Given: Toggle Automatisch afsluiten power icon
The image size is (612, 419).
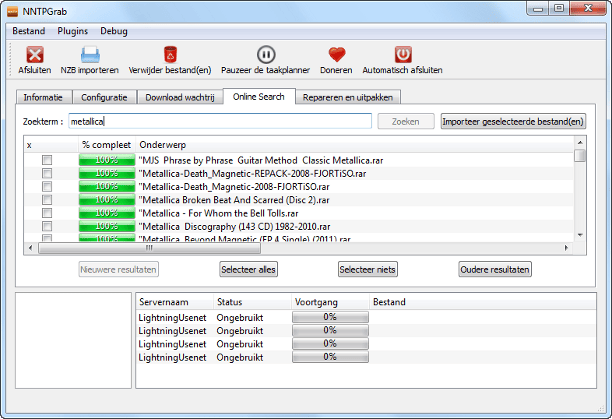Looking at the screenshot, I should [403, 55].
